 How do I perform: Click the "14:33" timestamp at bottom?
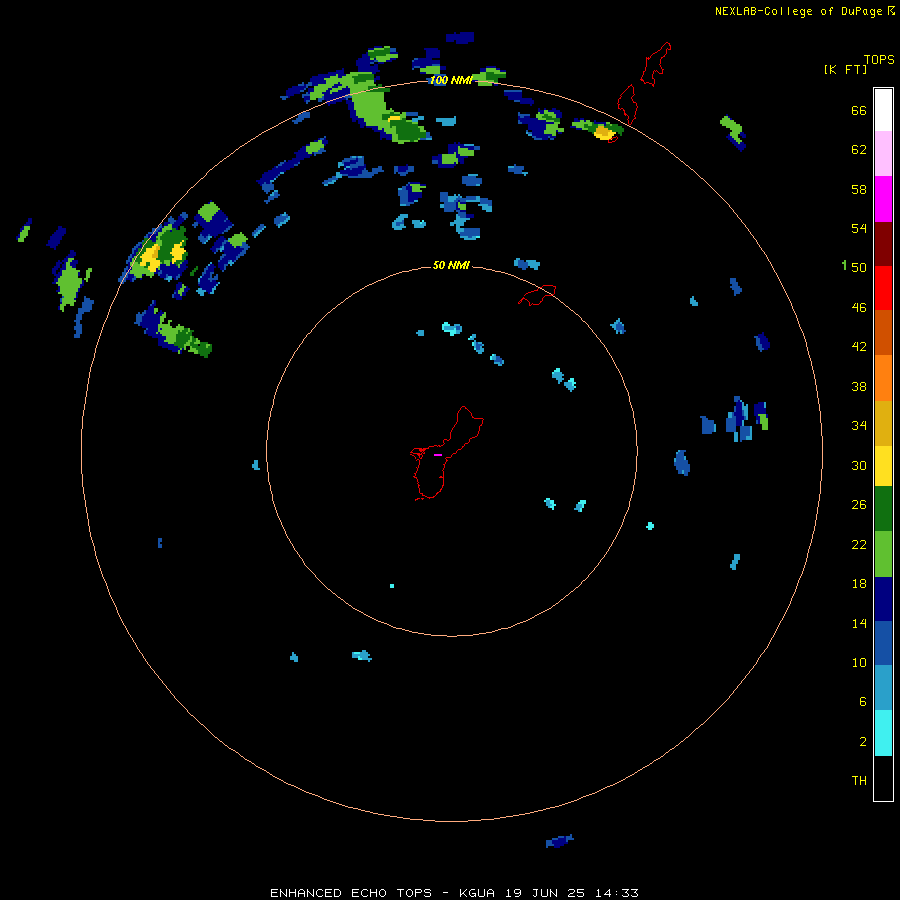pyautogui.click(x=619, y=893)
